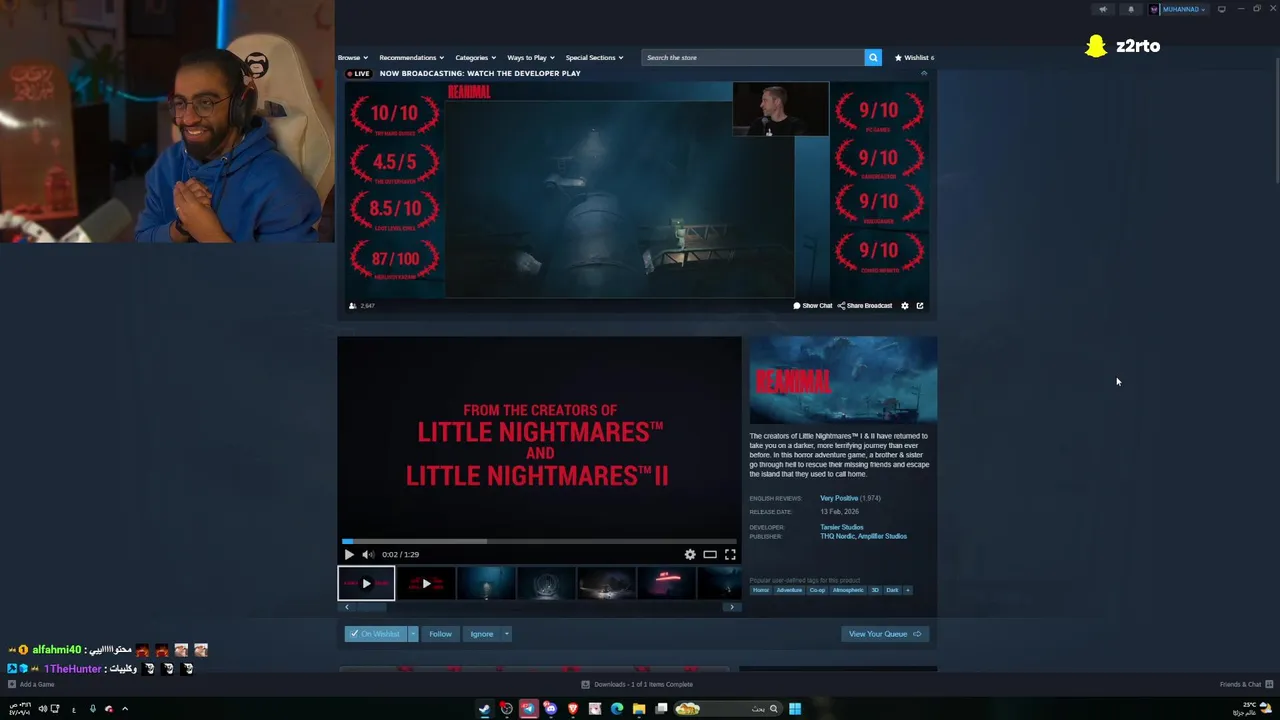Play the trailer video
1280x720 pixels.
(x=349, y=554)
